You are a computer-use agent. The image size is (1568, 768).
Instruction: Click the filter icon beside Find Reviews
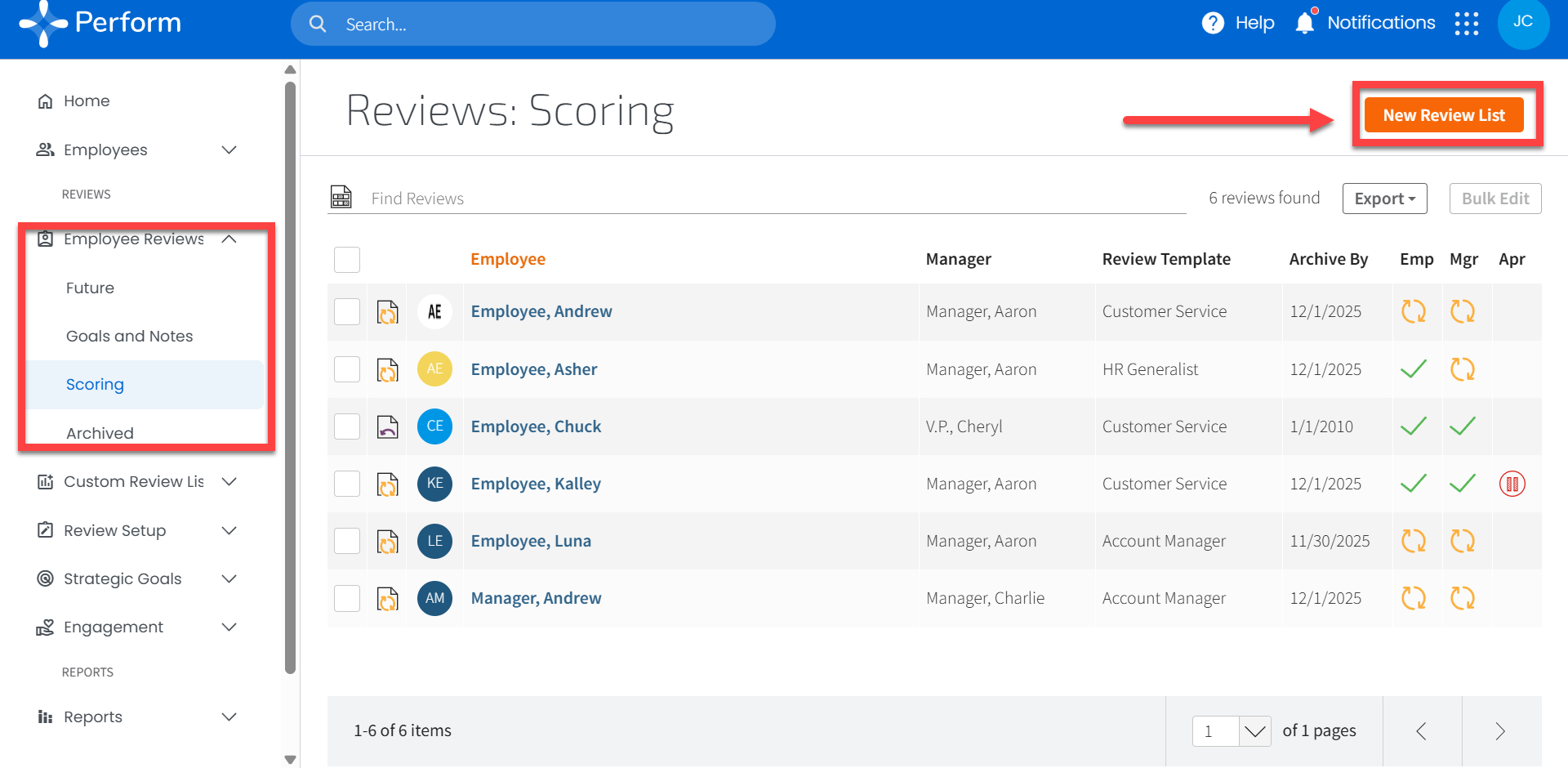(341, 198)
